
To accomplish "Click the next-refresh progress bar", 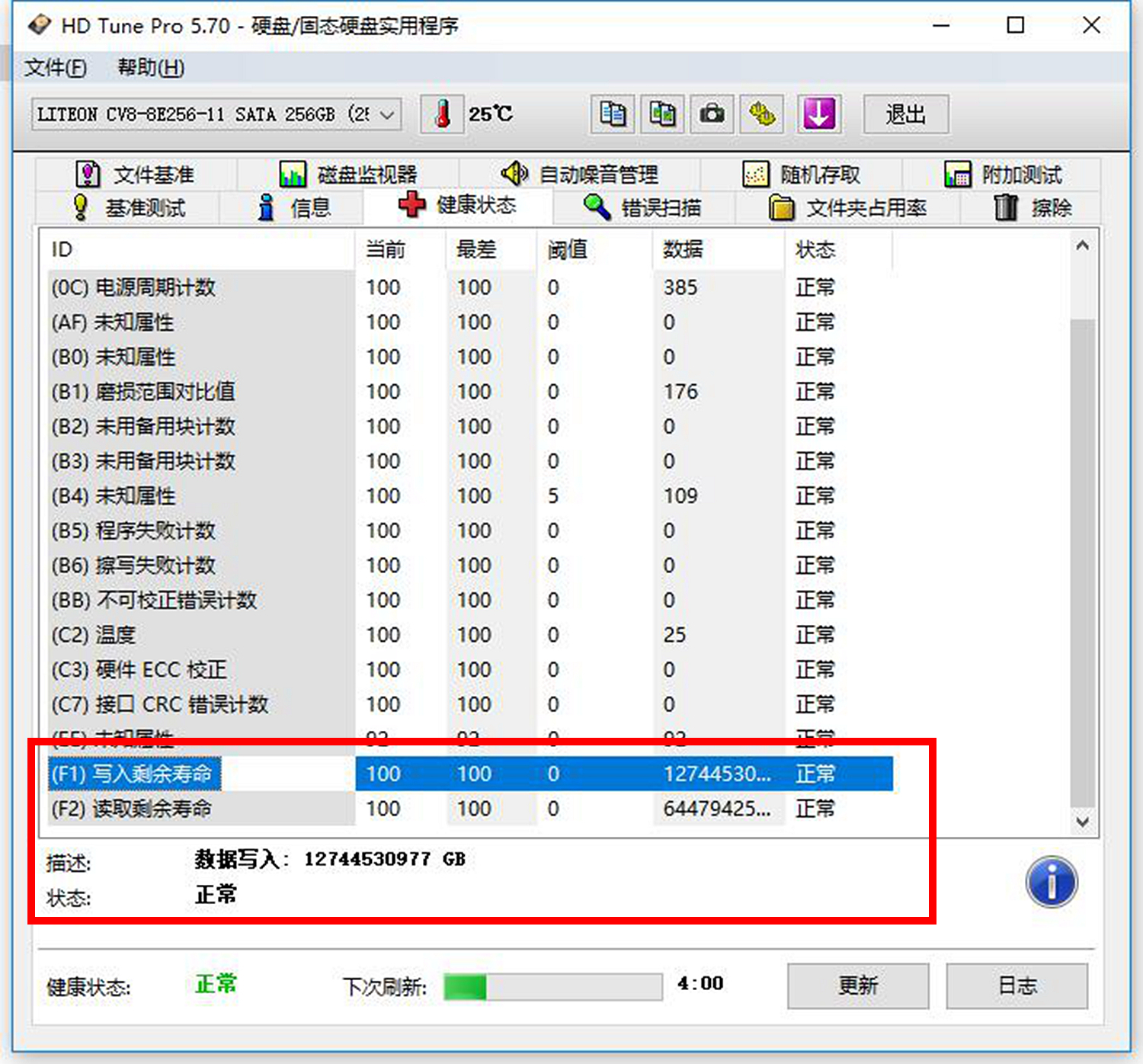I will point(553,986).
